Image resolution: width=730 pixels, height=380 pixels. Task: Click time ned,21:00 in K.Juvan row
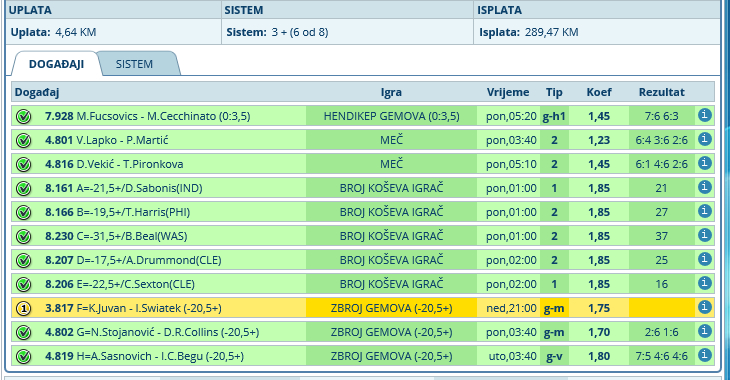[511, 308]
